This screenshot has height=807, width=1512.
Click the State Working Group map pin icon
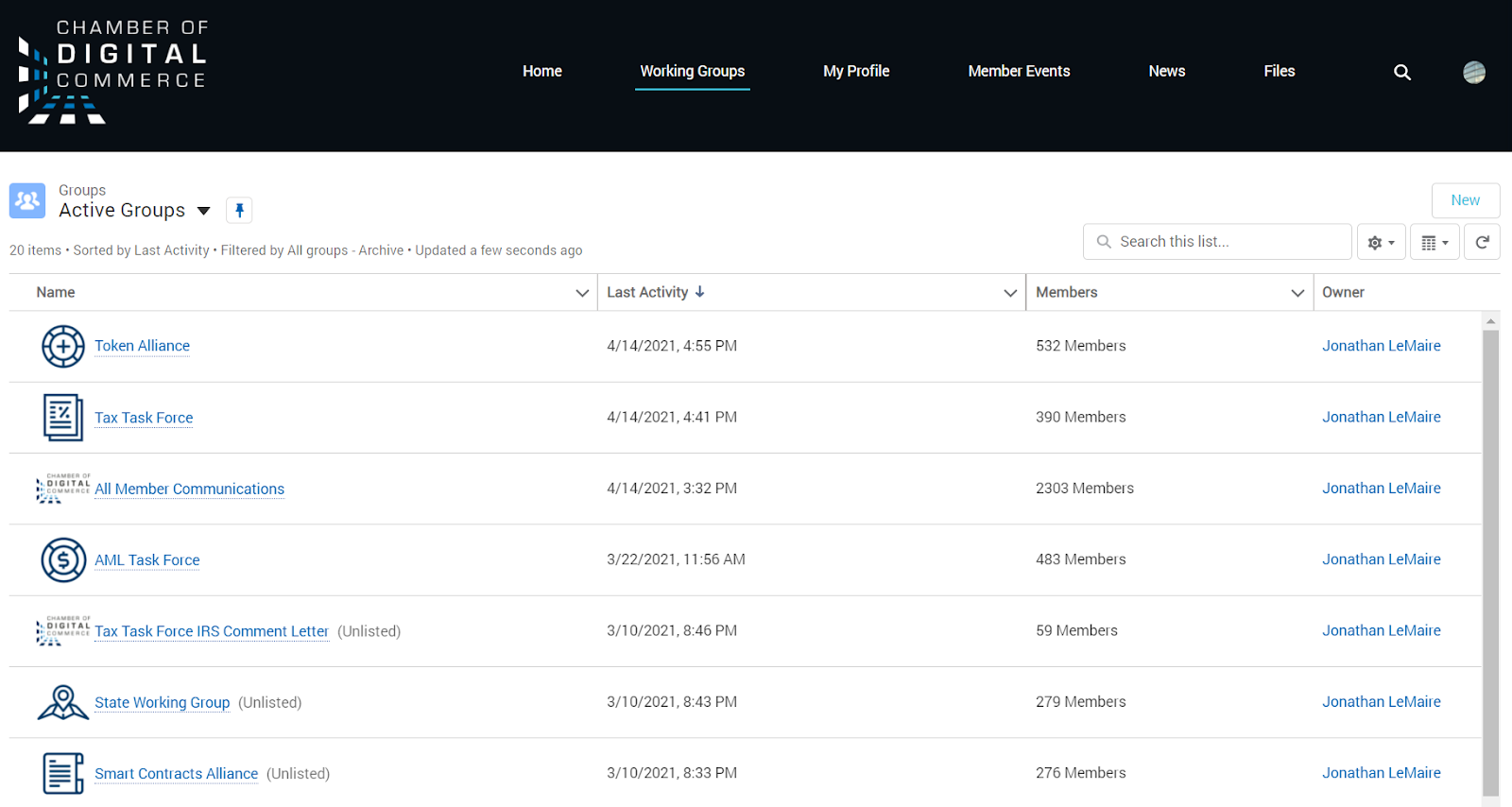tap(63, 702)
